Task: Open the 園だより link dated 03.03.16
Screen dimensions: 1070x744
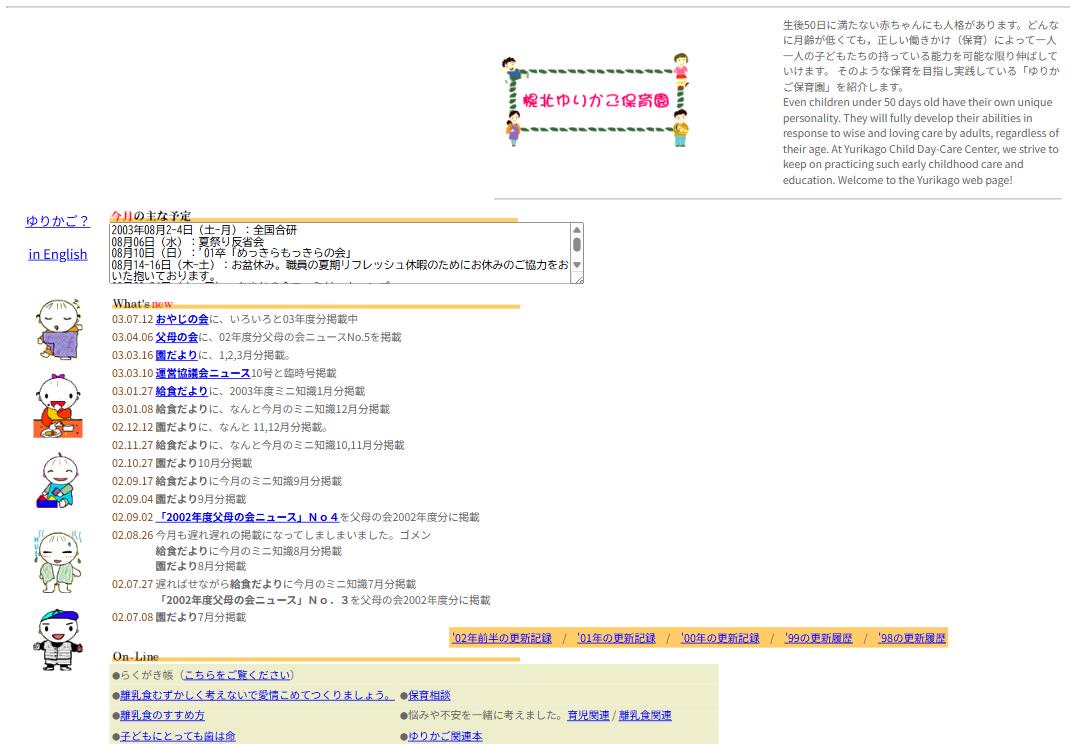Action: coord(177,355)
